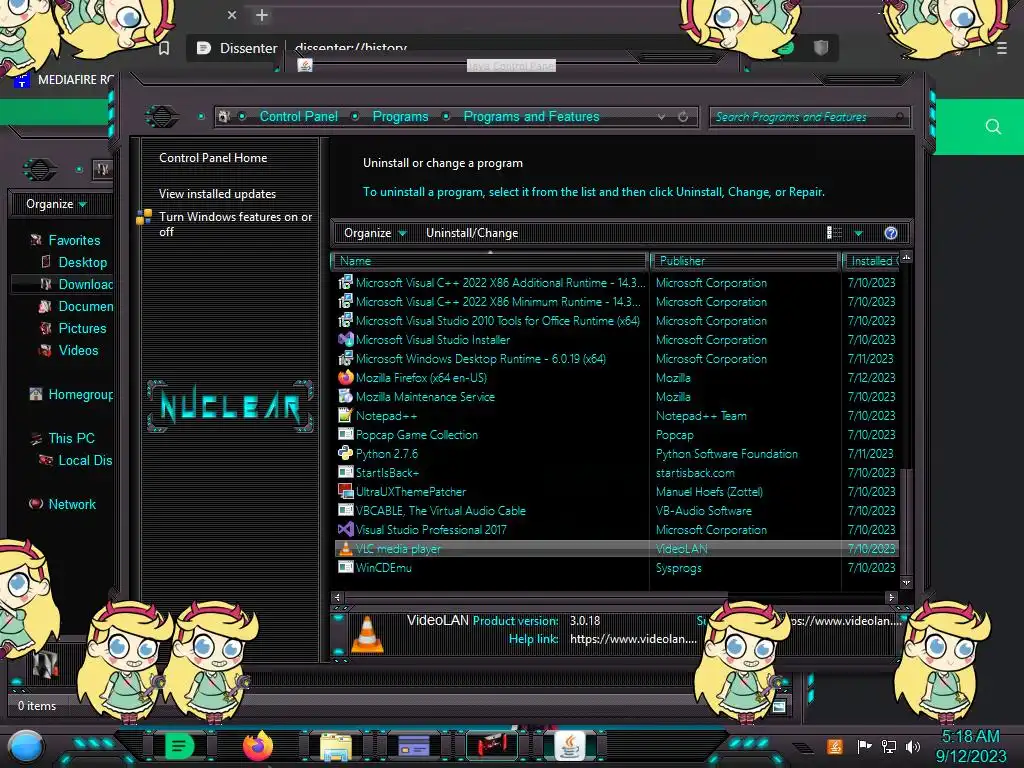1024x768 pixels.
Task: Select Videos in the Explorer sidebar
Action: coord(78,351)
